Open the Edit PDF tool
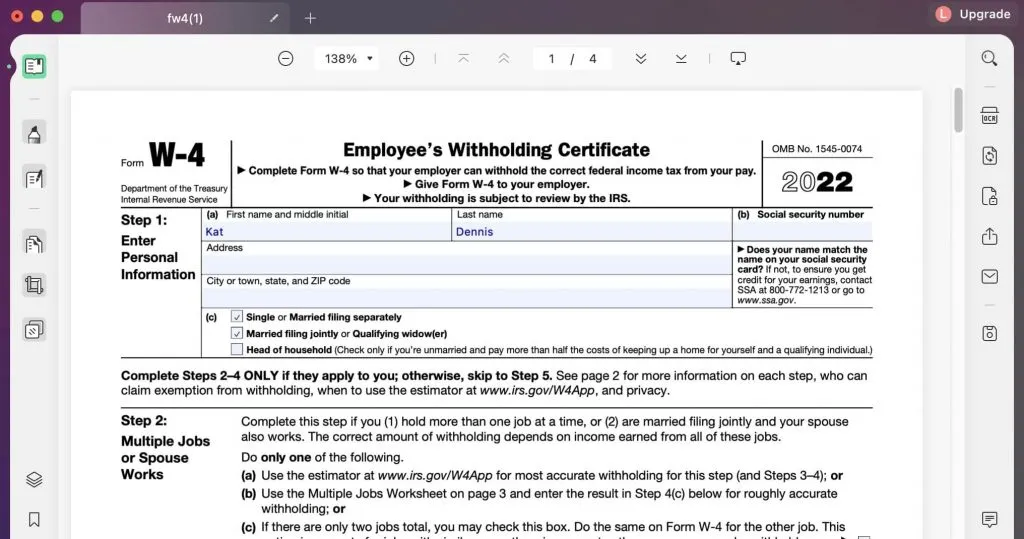Screen dimensions: 1024x539 click(x=34, y=178)
